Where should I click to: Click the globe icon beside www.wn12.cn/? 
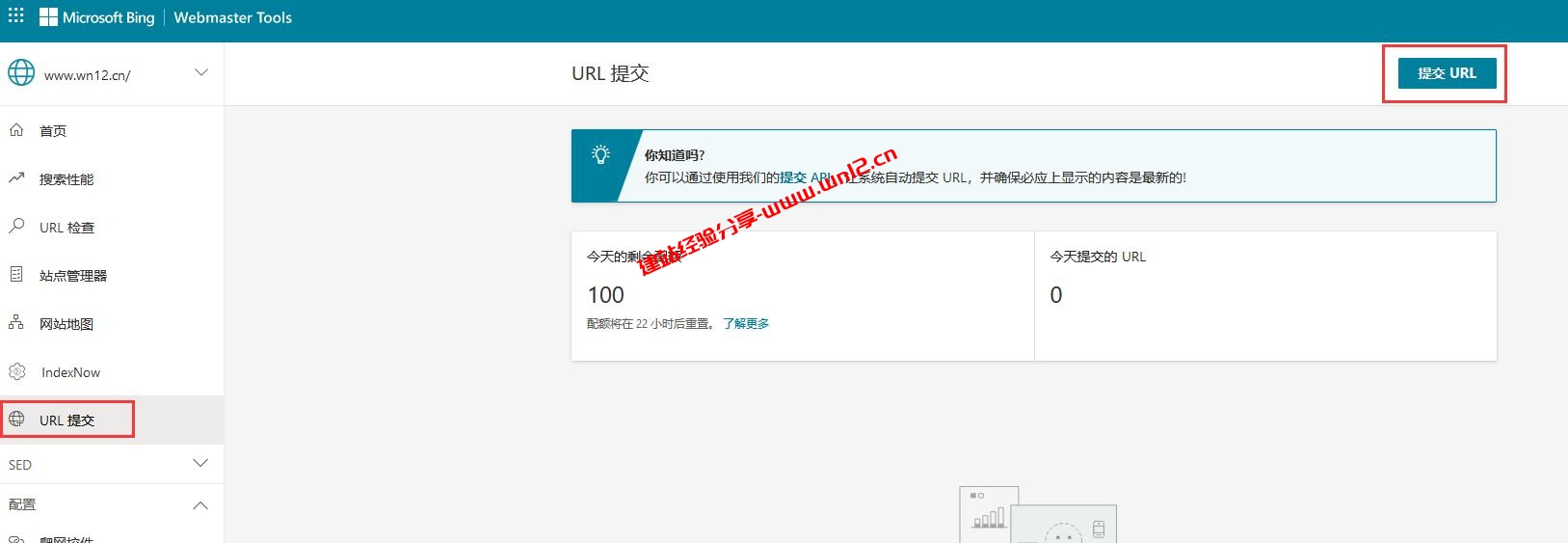click(21, 72)
